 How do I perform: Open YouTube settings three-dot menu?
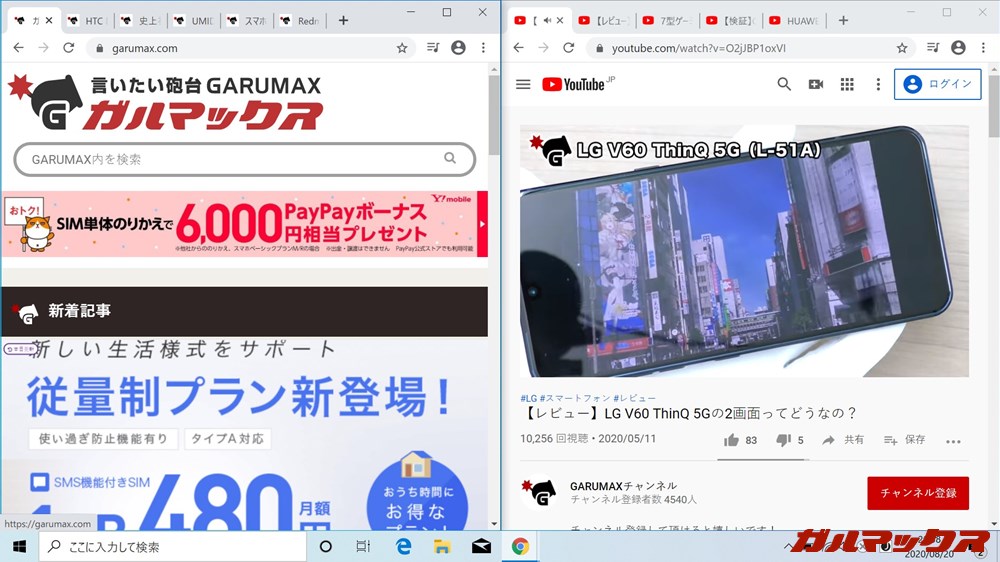[877, 85]
